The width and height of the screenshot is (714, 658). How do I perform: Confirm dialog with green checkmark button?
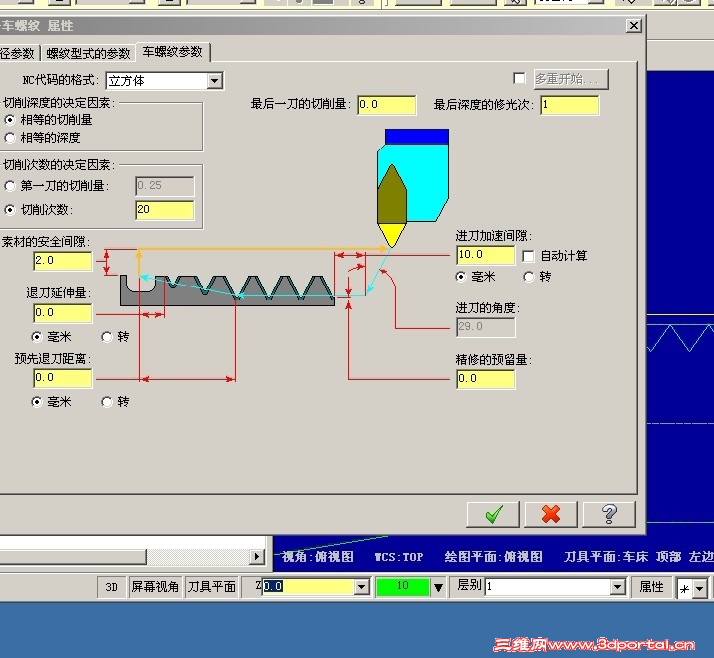[x=493, y=515]
